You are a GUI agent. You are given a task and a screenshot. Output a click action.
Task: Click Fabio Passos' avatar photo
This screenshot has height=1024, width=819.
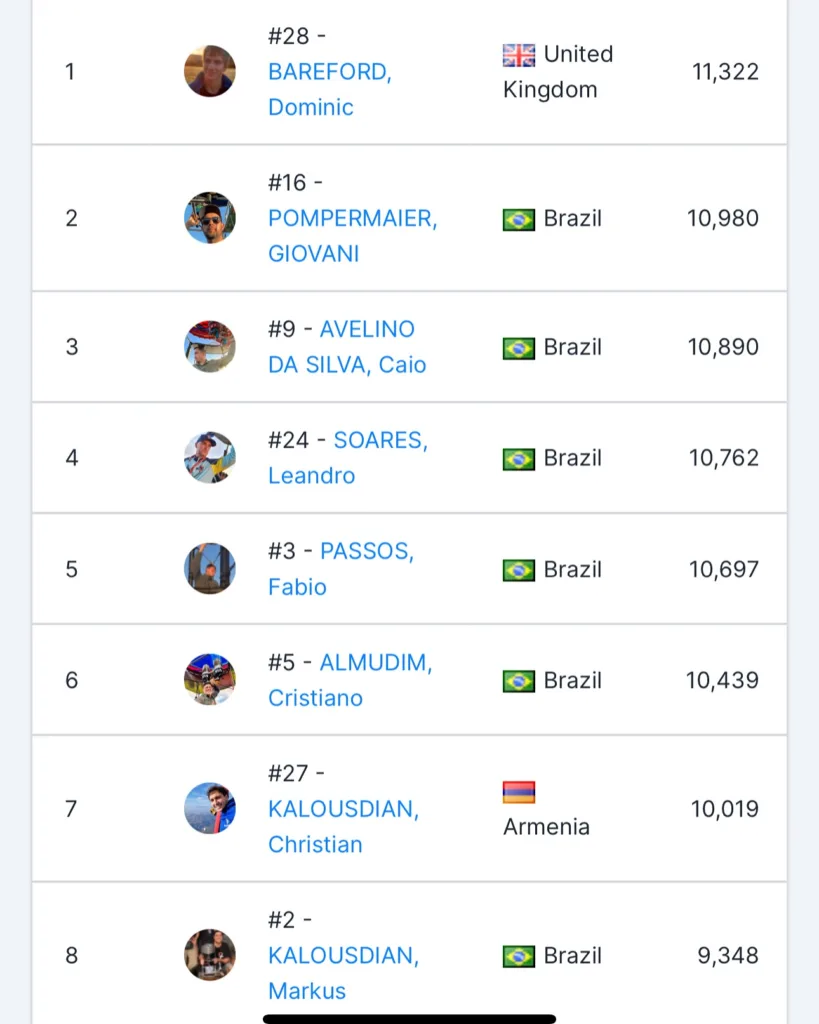point(210,569)
